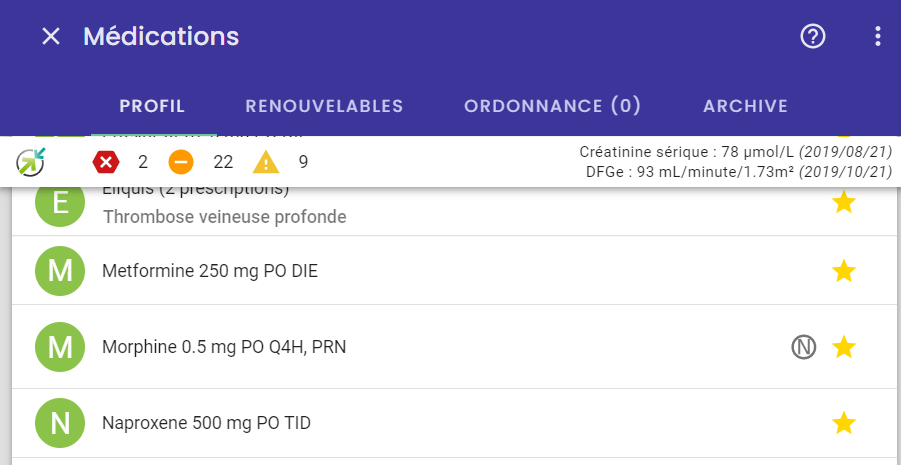Toggle favorite star for Metformine
This screenshot has width=901, height=465.
click(x=844, y=271)
